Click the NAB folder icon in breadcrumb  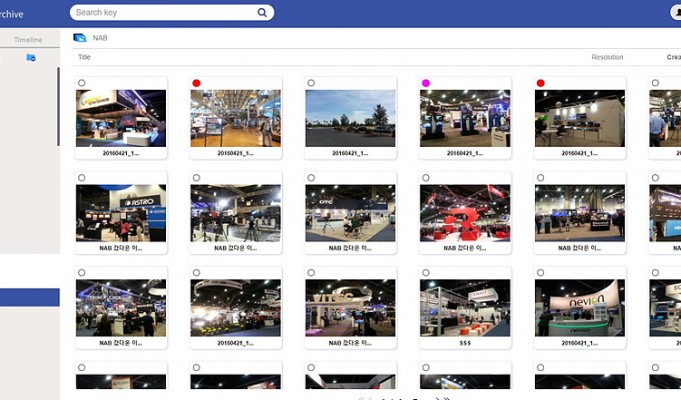(x=80, y=38)
